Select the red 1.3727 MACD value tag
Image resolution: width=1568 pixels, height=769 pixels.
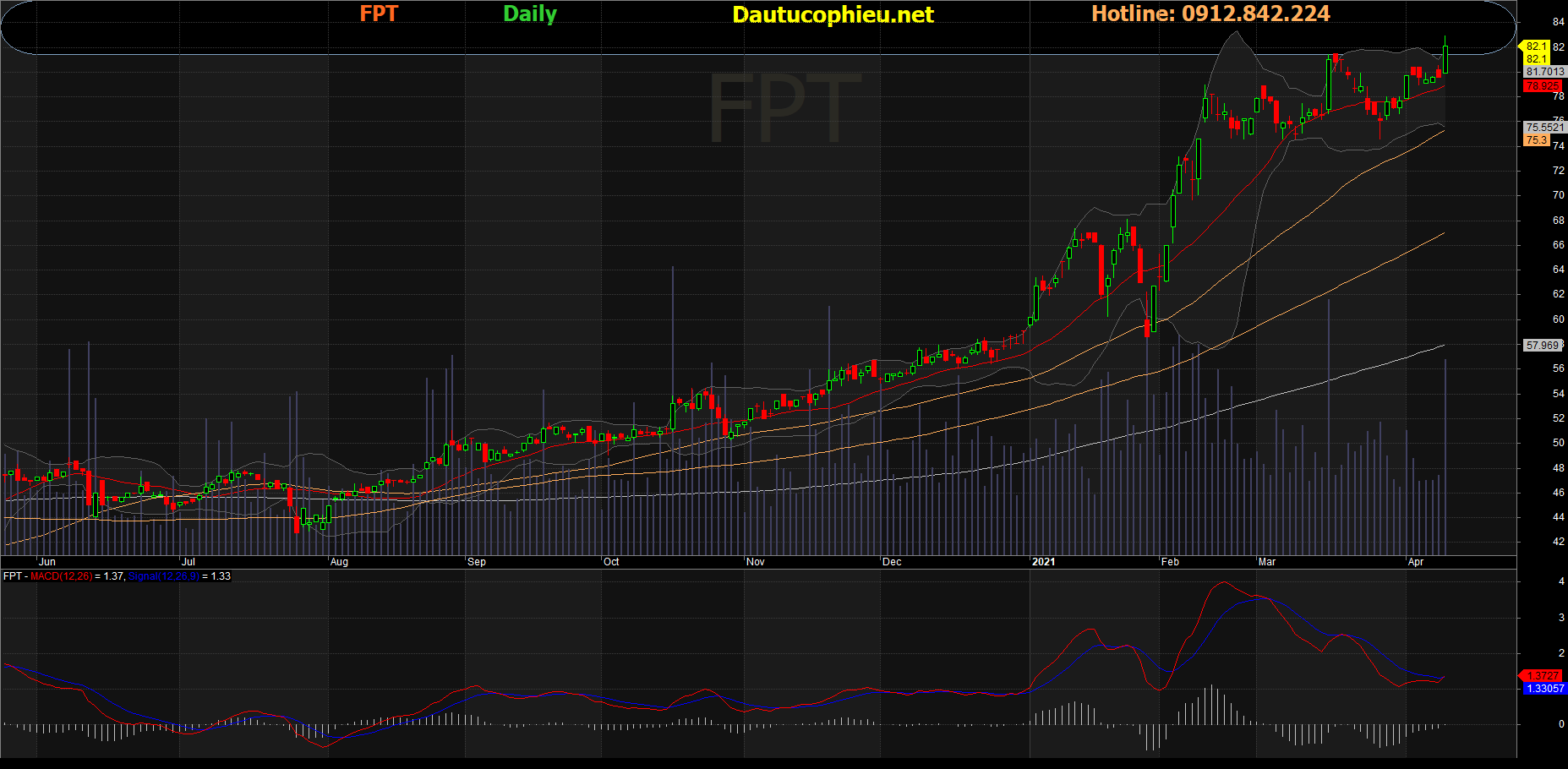click(1543, 675)
